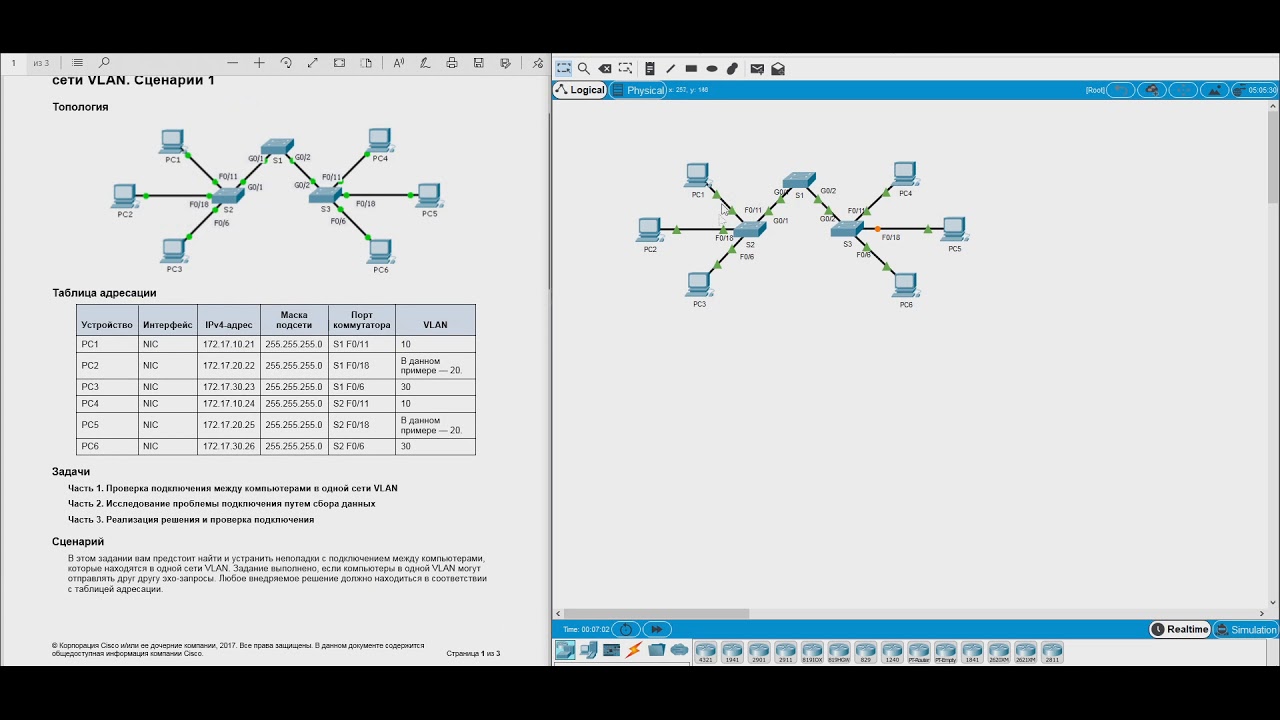Click the Move Object button in blue bar
Viewport: 1280px width, 720px height.
click(1184, 90)
